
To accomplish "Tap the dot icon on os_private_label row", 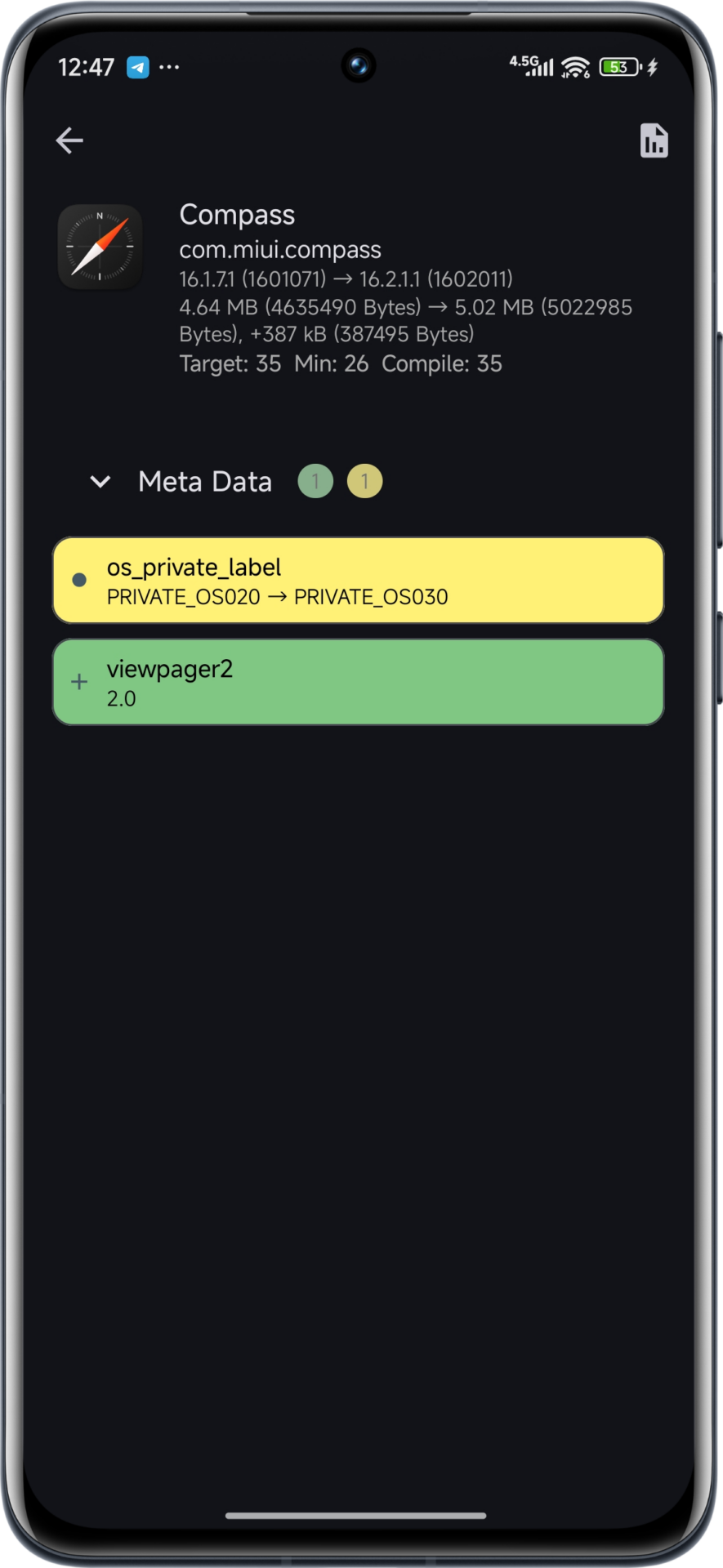I will (x=79, y=580).
